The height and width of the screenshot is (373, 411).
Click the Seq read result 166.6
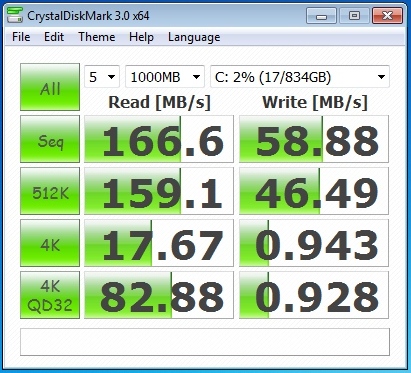[159, 139]
